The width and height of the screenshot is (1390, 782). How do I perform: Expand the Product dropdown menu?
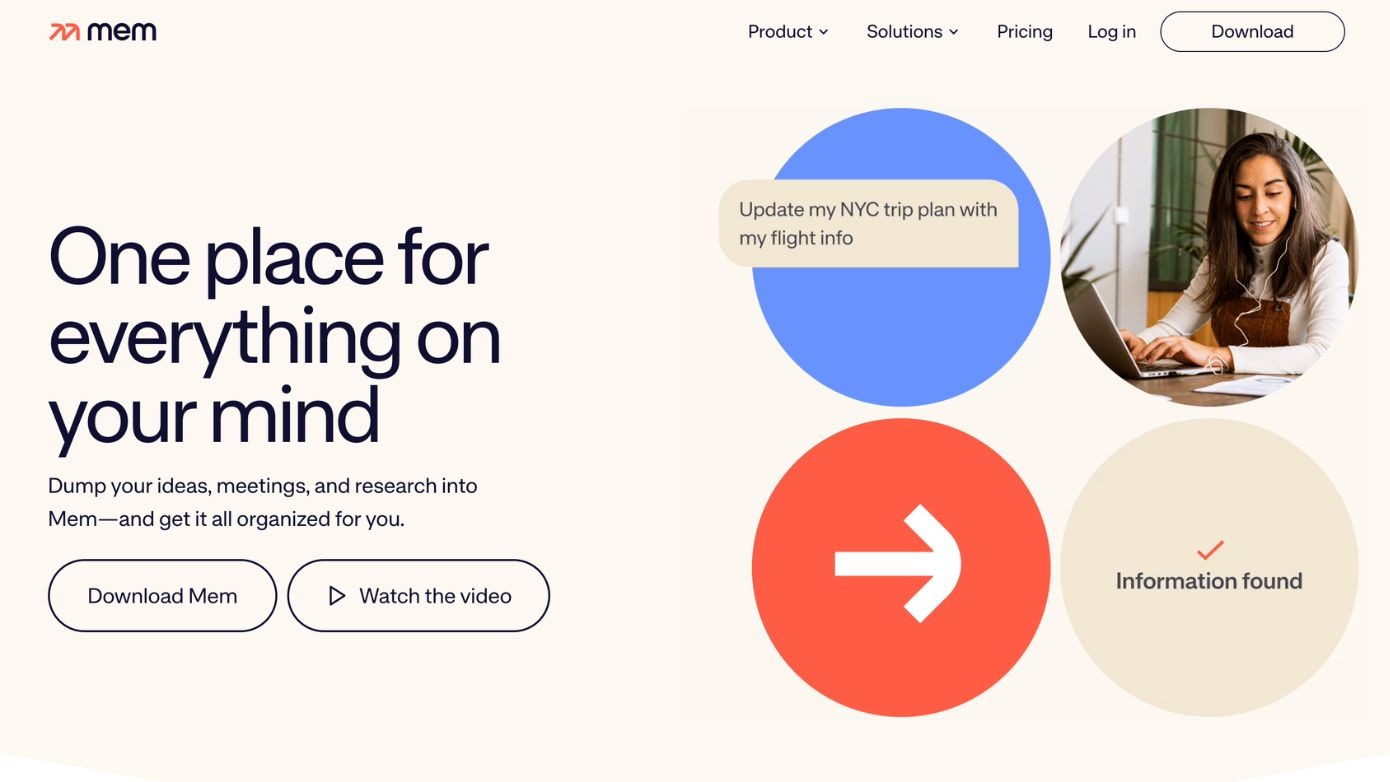788,32
